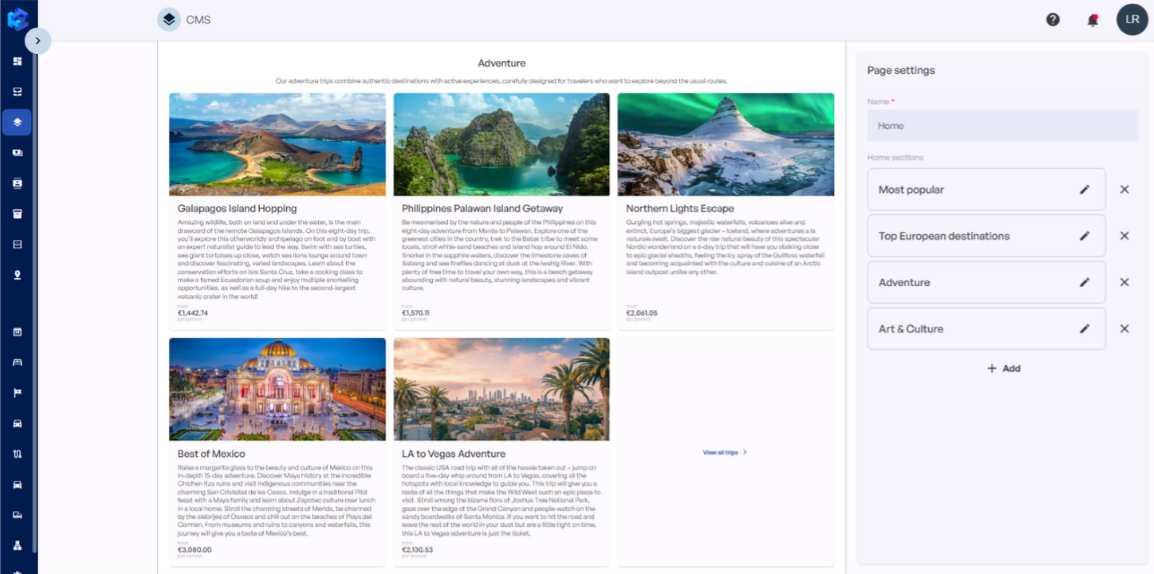Image resolution: width=1154 pixels, height=574 pixels.
Task: Open help via the question mark icon
Action: pos(1053,20)
